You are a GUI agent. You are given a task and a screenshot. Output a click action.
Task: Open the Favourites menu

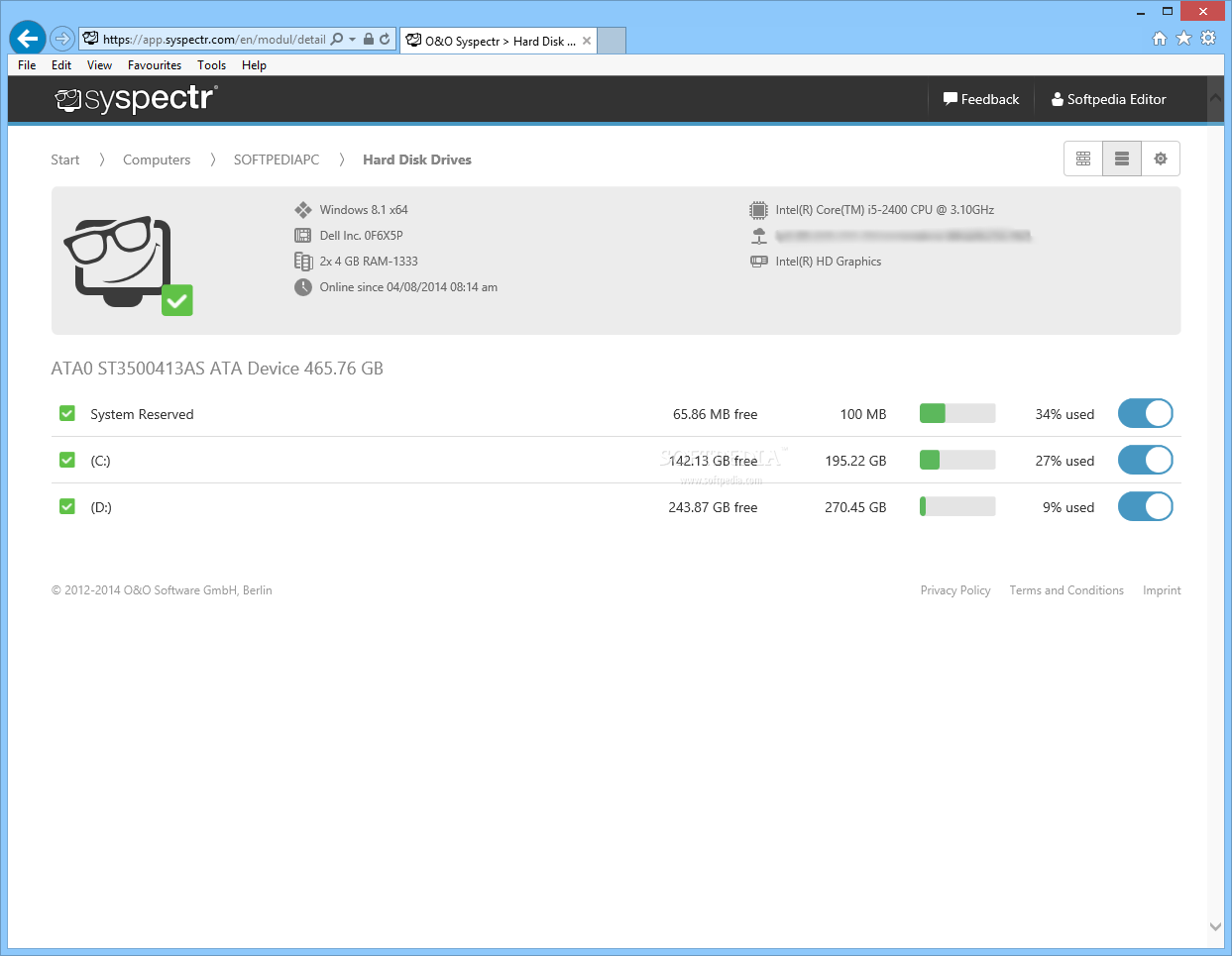pos(155,65)
